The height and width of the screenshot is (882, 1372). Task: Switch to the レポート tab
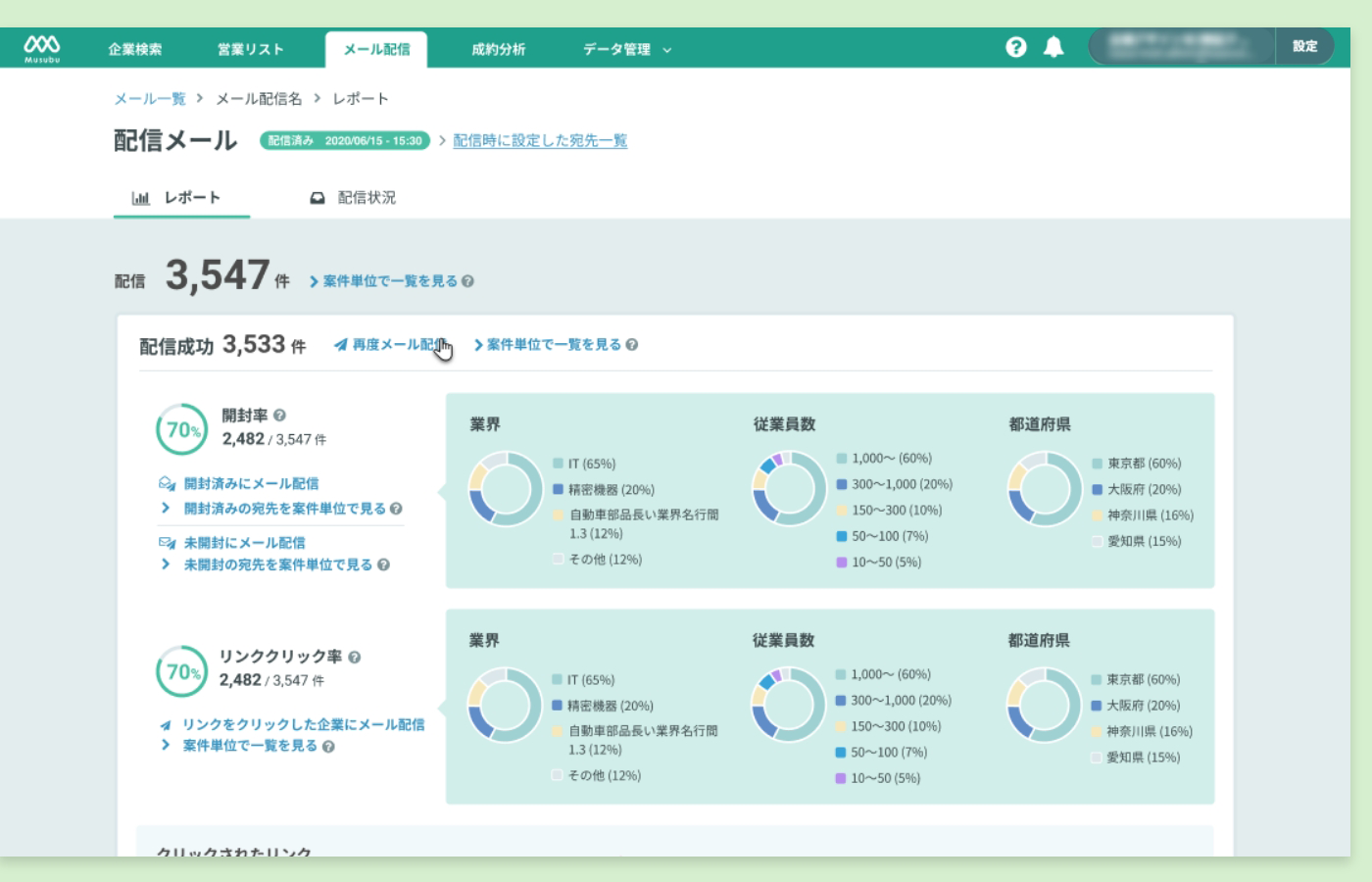click(x=182, y=198)
